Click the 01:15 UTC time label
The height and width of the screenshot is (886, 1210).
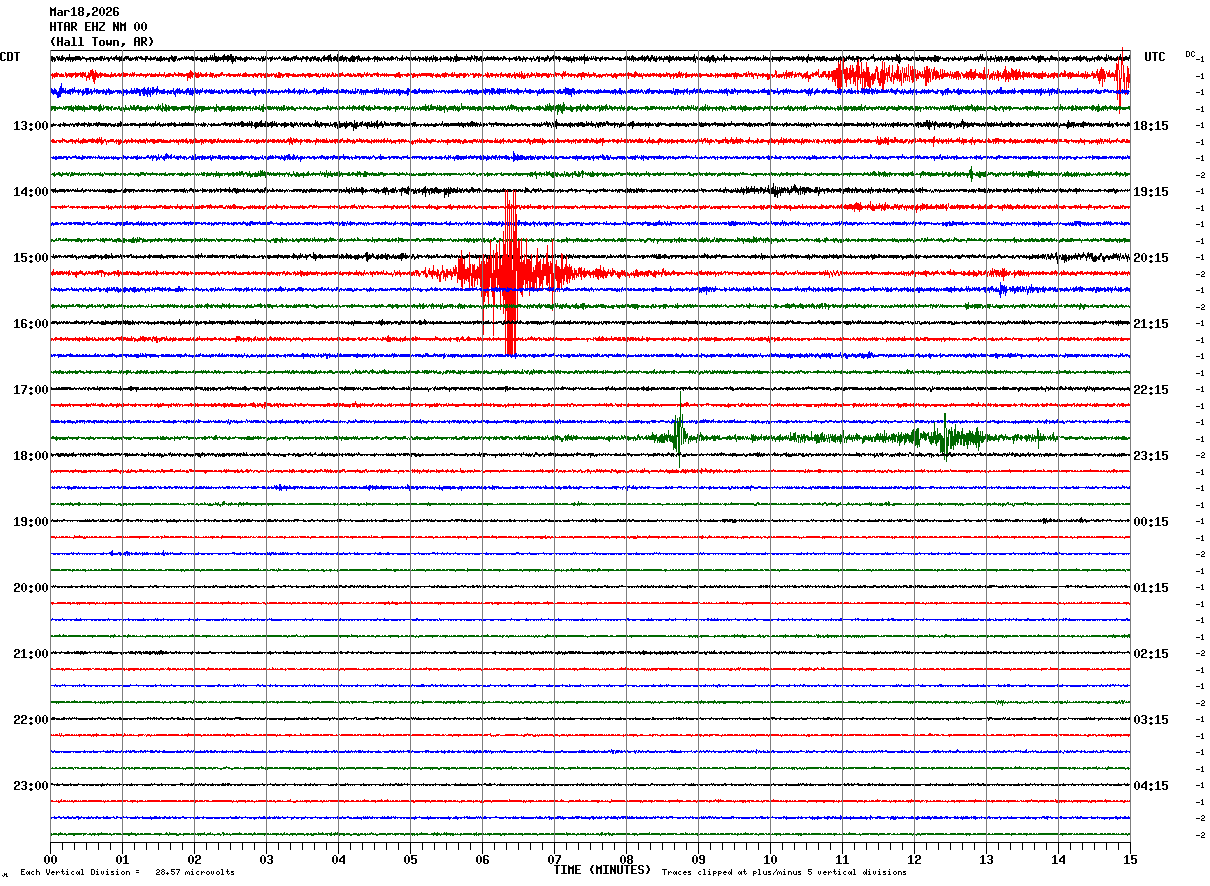coord(1151,587)
